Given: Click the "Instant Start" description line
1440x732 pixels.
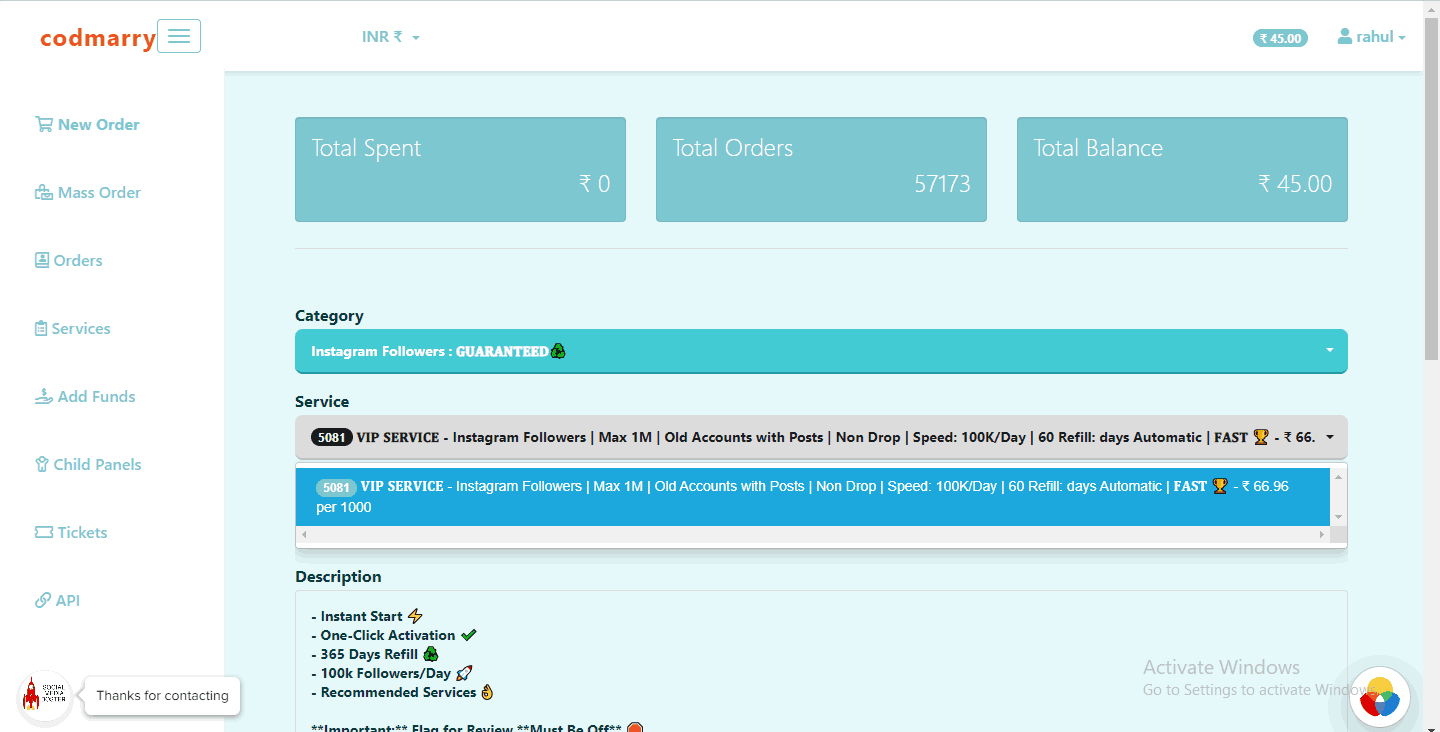Looking at the screenshot, I should (x=367, y=616).
